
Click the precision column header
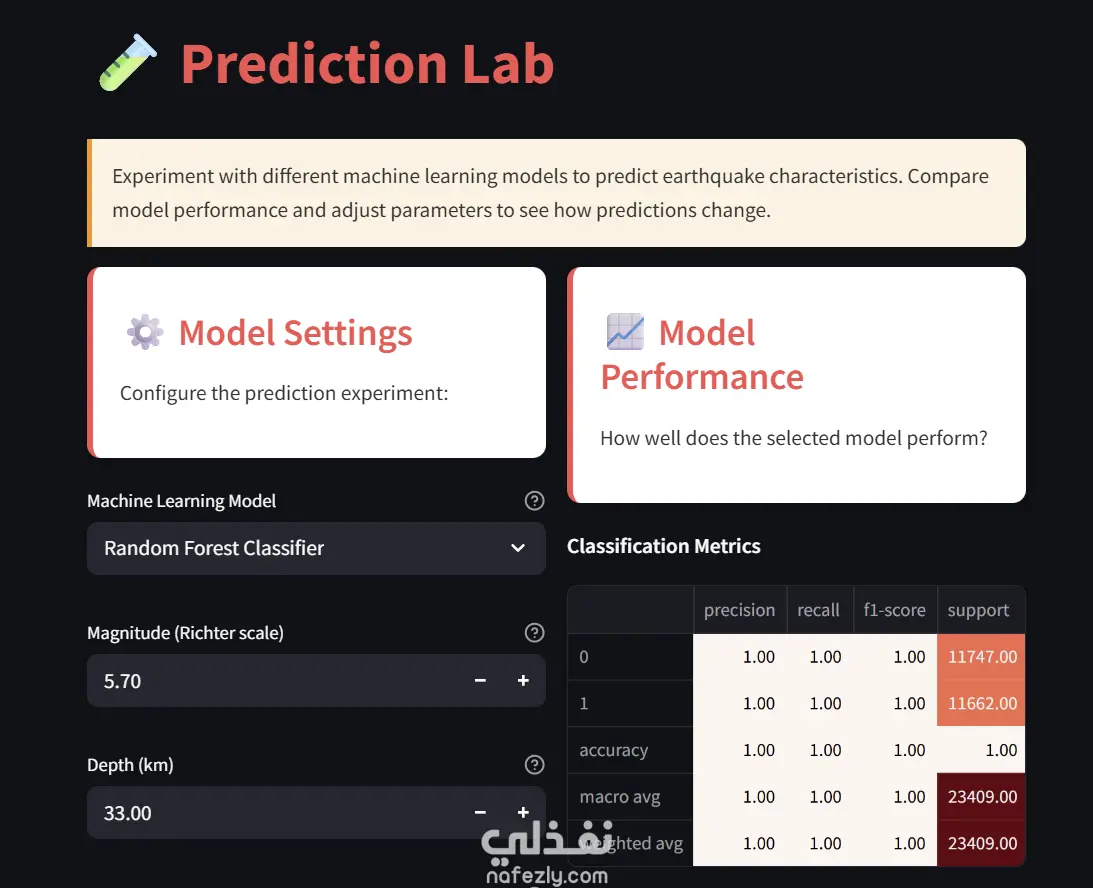click(739, 610)
